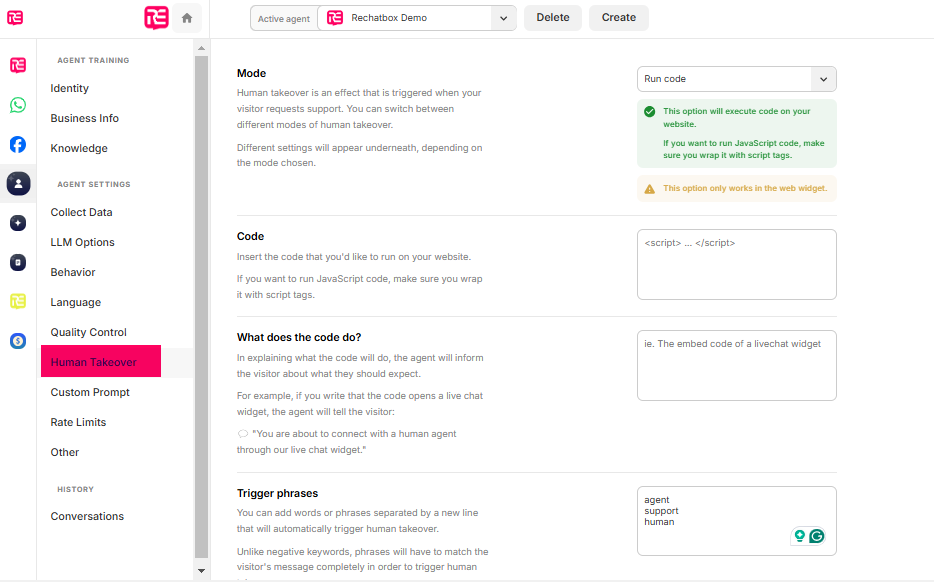Open Language settings

76,302
